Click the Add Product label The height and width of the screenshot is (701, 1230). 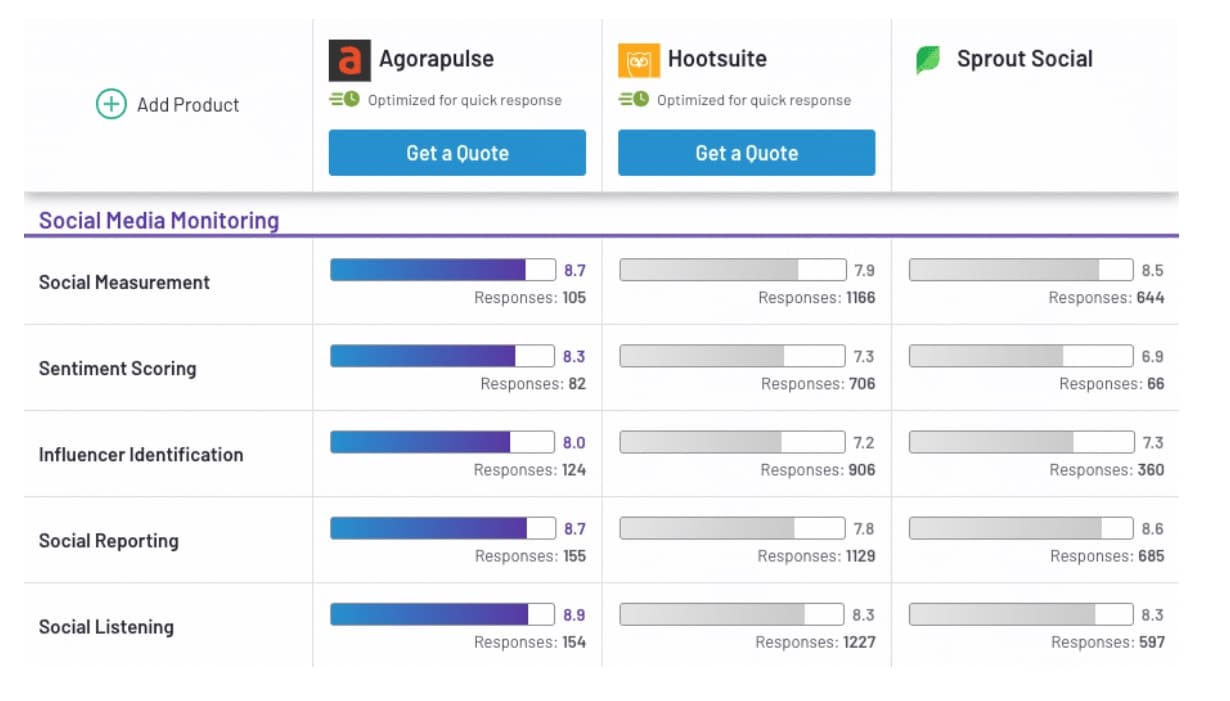tap(188, 105)
